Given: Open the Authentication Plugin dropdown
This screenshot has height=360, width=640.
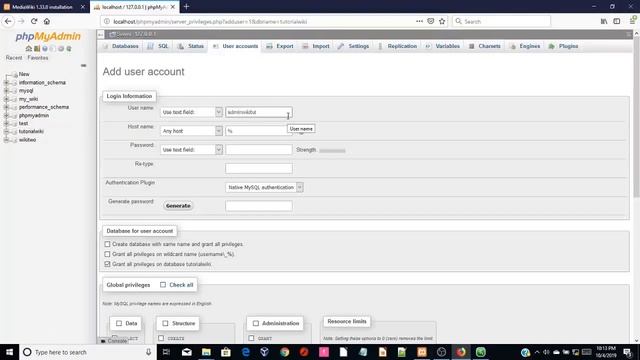Looking at the screenshot, I should tap(264, 187).
